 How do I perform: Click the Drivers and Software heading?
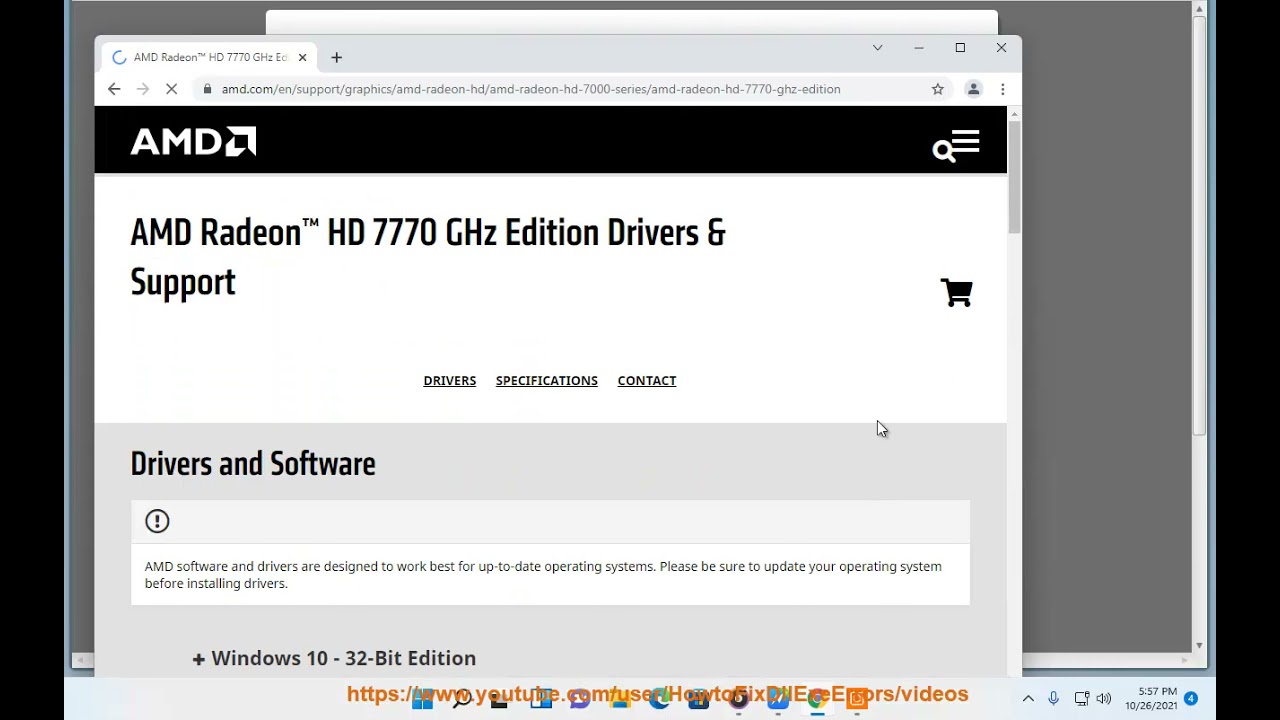[x=253, y=464]
